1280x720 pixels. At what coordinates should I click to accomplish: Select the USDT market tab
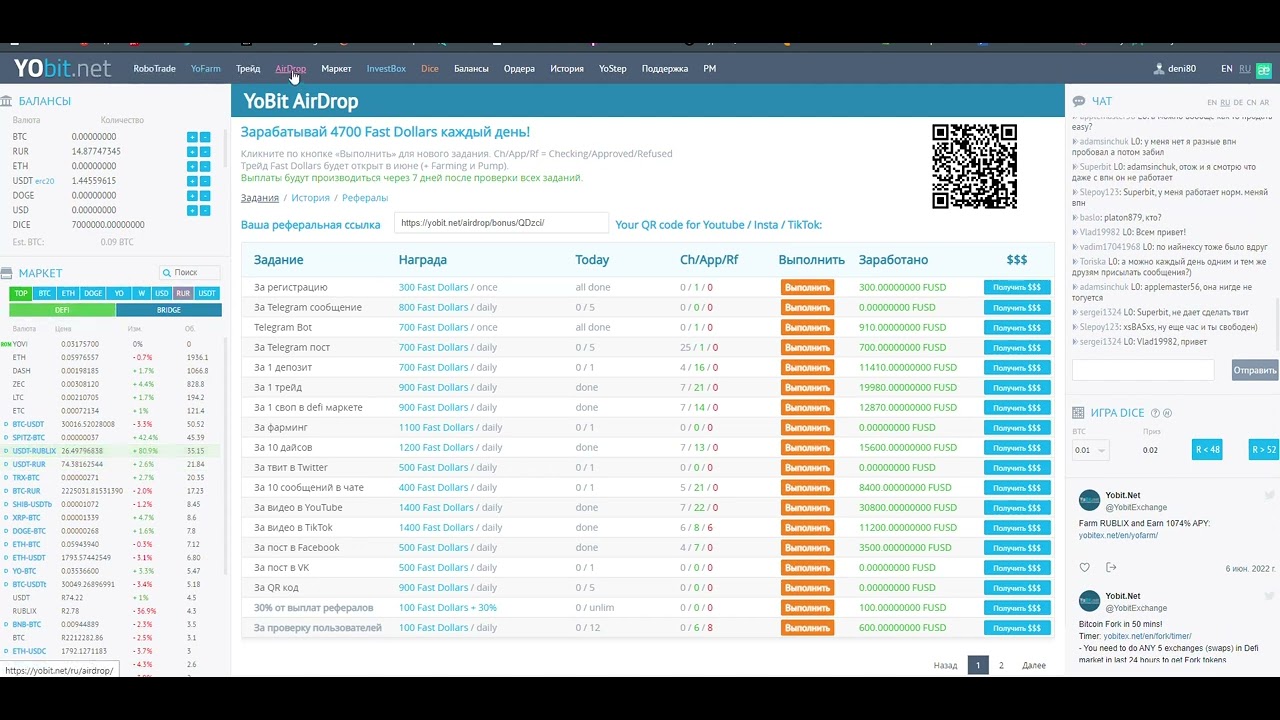[x=207, y=294]
